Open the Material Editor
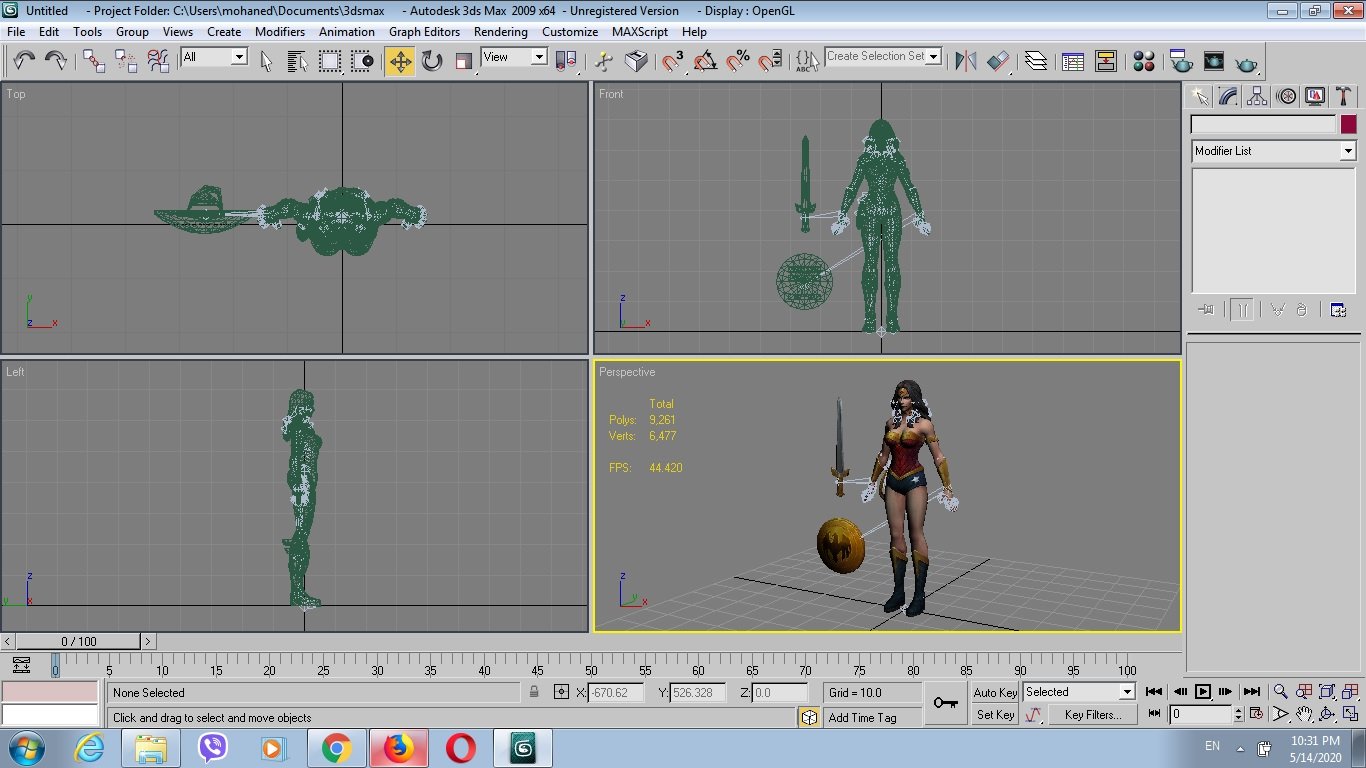 click(1144, 62)
